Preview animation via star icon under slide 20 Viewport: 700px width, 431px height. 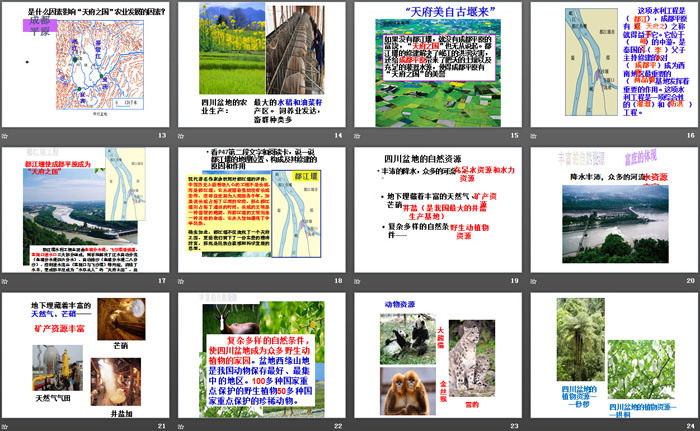pyautogui.click(x=533, y=281)
